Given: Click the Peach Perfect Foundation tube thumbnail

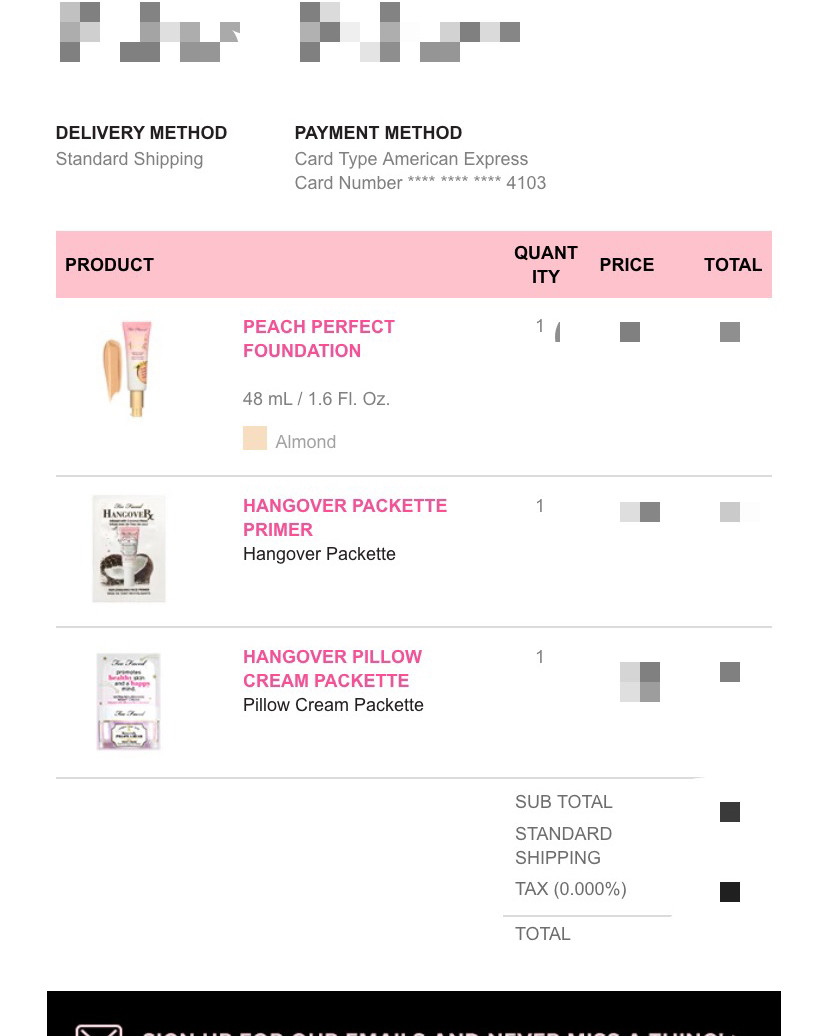Looking at the screenshot, I should point(128,368).
